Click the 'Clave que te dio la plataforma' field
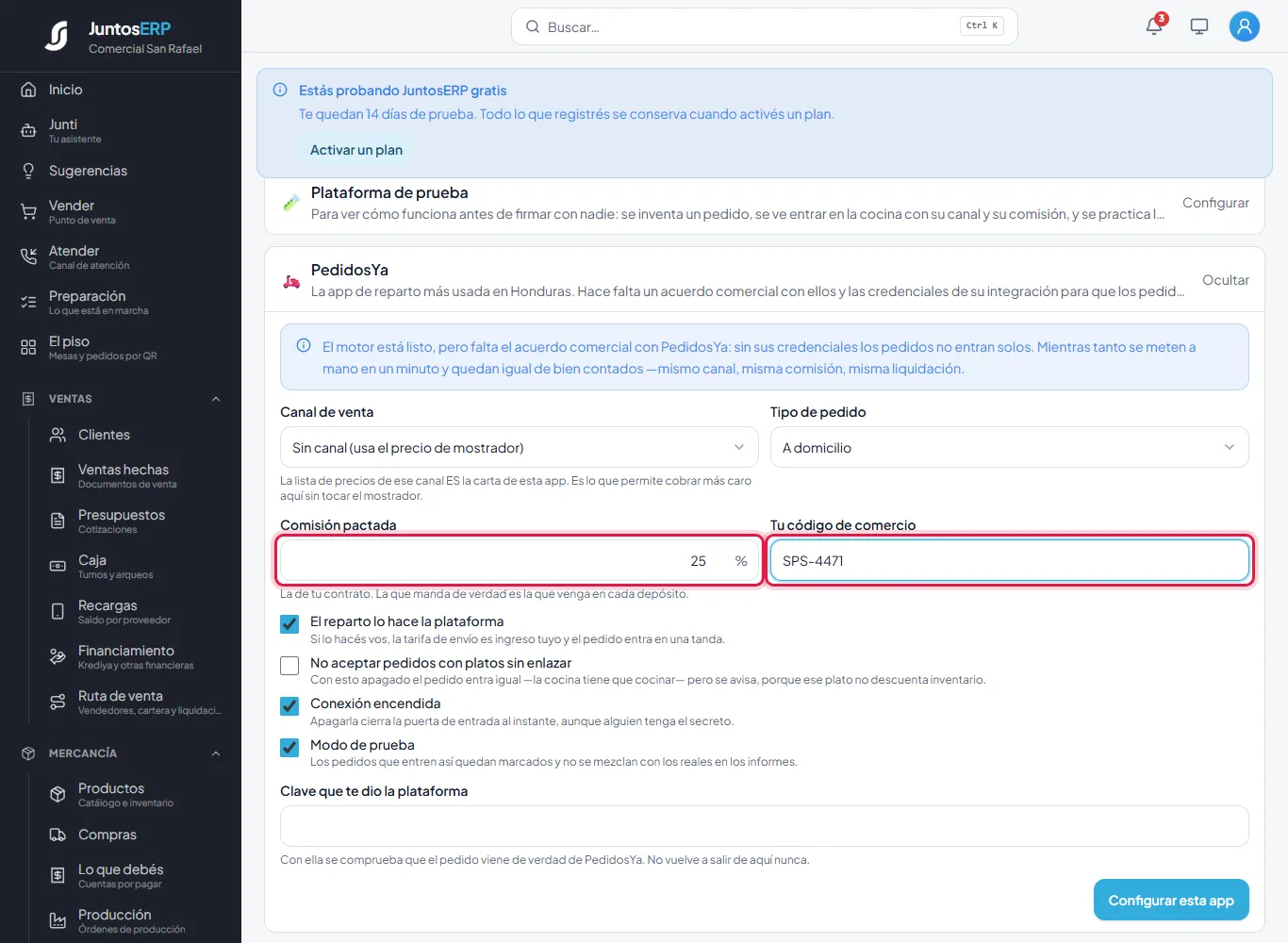The width and height of the screenshot is (1288, 943). click(x=765, y=826)
